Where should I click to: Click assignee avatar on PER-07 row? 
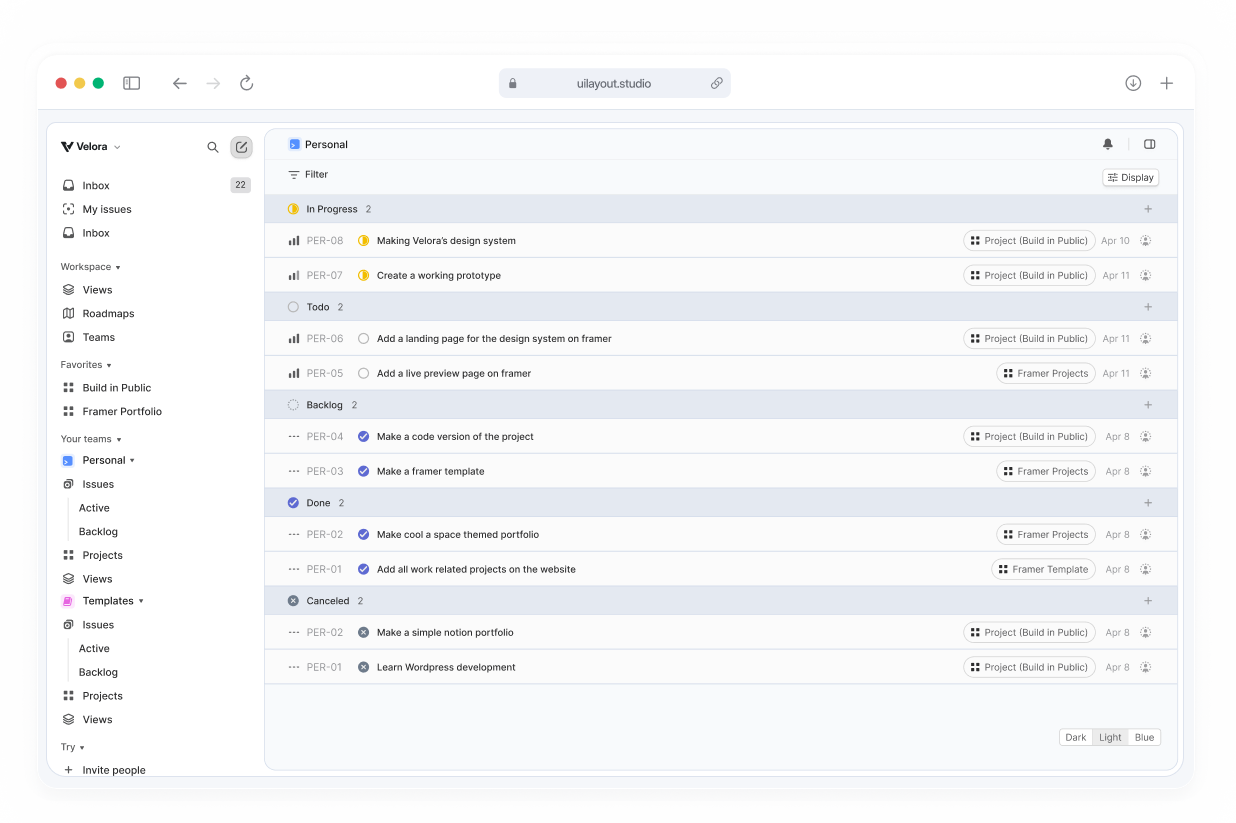click(1146, 276)
